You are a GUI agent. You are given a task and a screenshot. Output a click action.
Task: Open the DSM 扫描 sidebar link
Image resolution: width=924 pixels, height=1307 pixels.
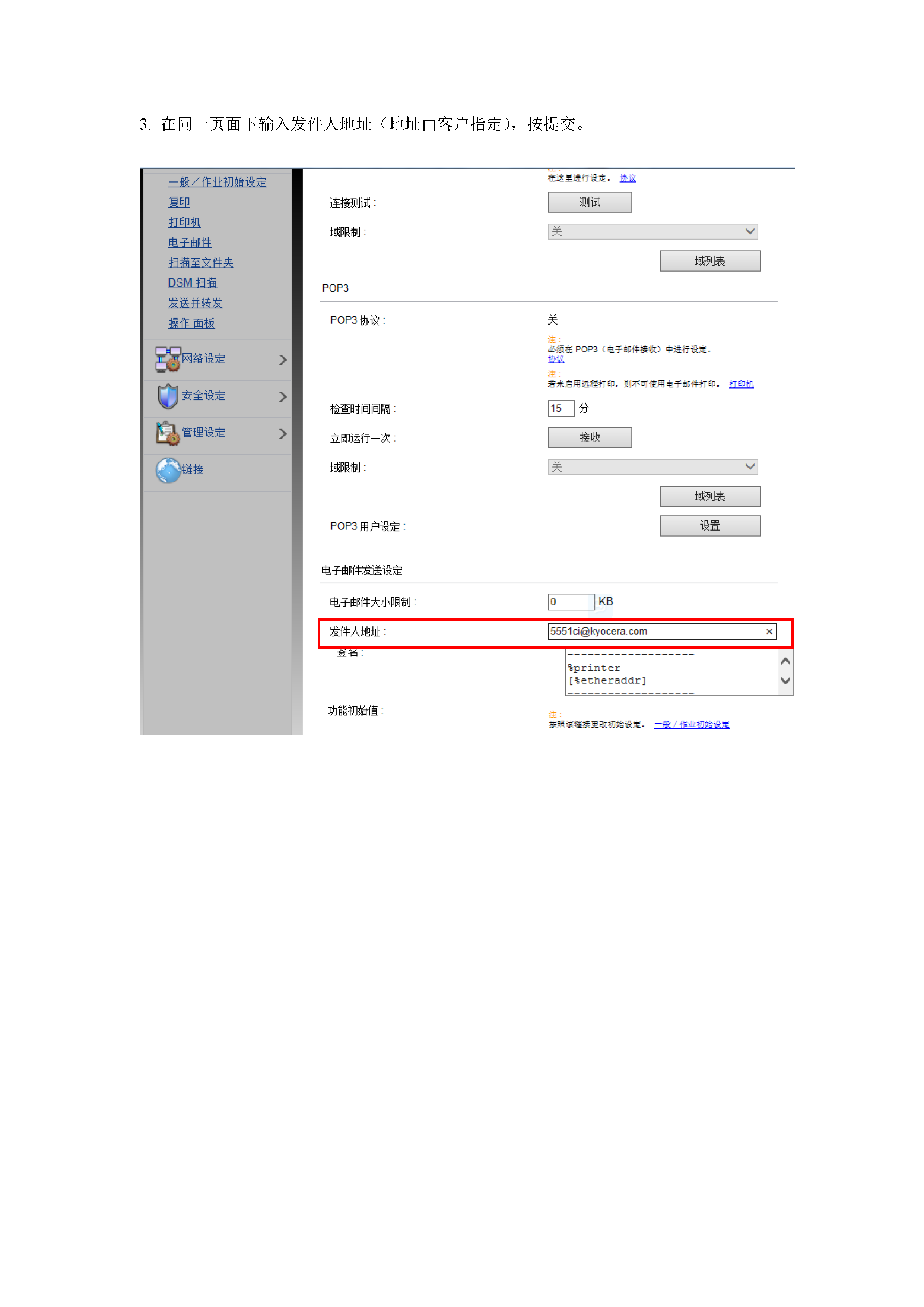193,283
